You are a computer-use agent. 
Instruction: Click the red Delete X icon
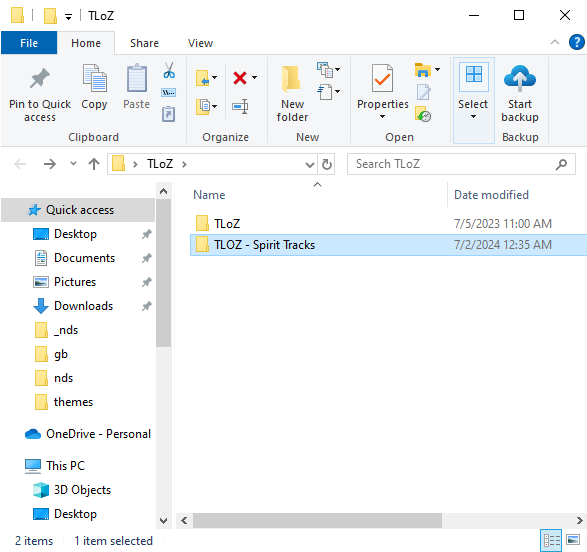pyautogui.click(x=240, y=78)
